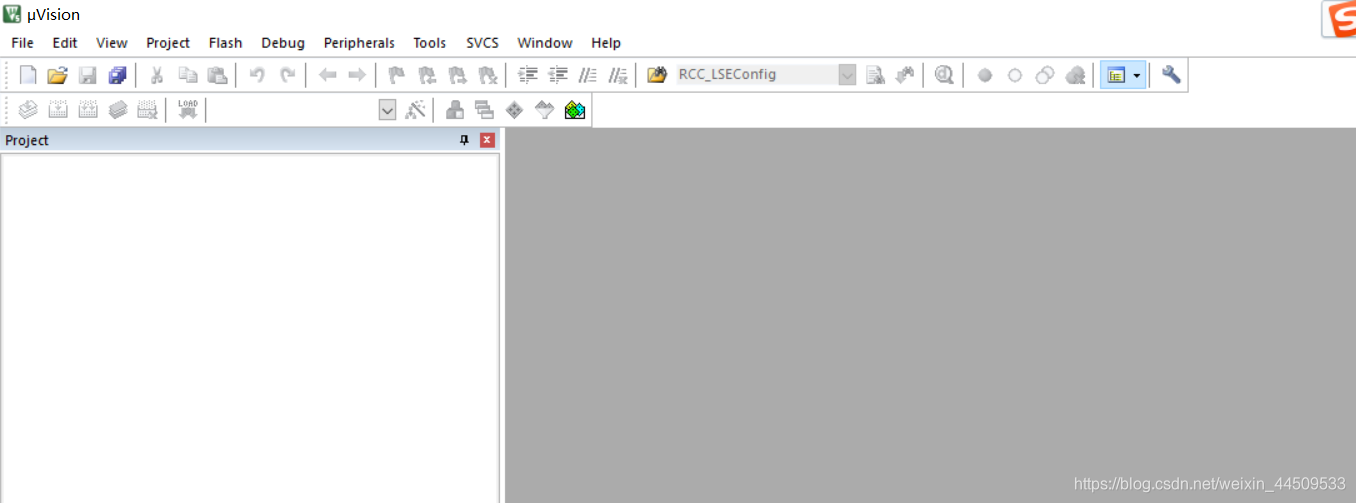Screen dimensions: 1356x503
Task: Download to flash with LOAD icon
Action: (x=188, y=110)
